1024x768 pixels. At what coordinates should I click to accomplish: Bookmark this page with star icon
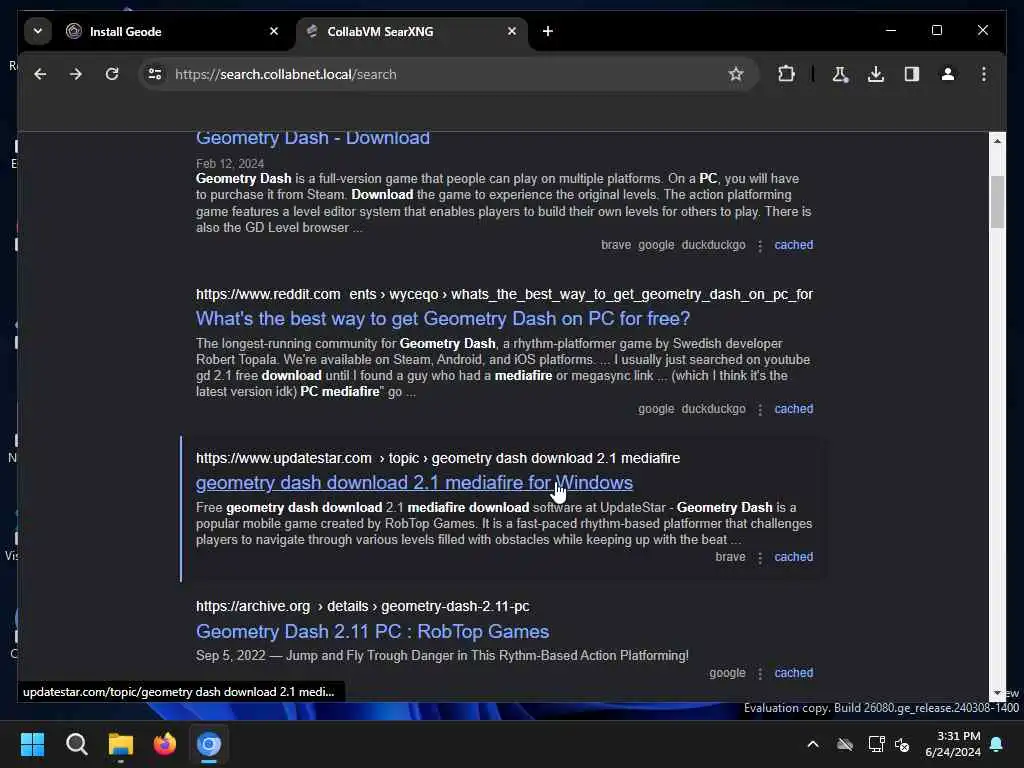736,74
